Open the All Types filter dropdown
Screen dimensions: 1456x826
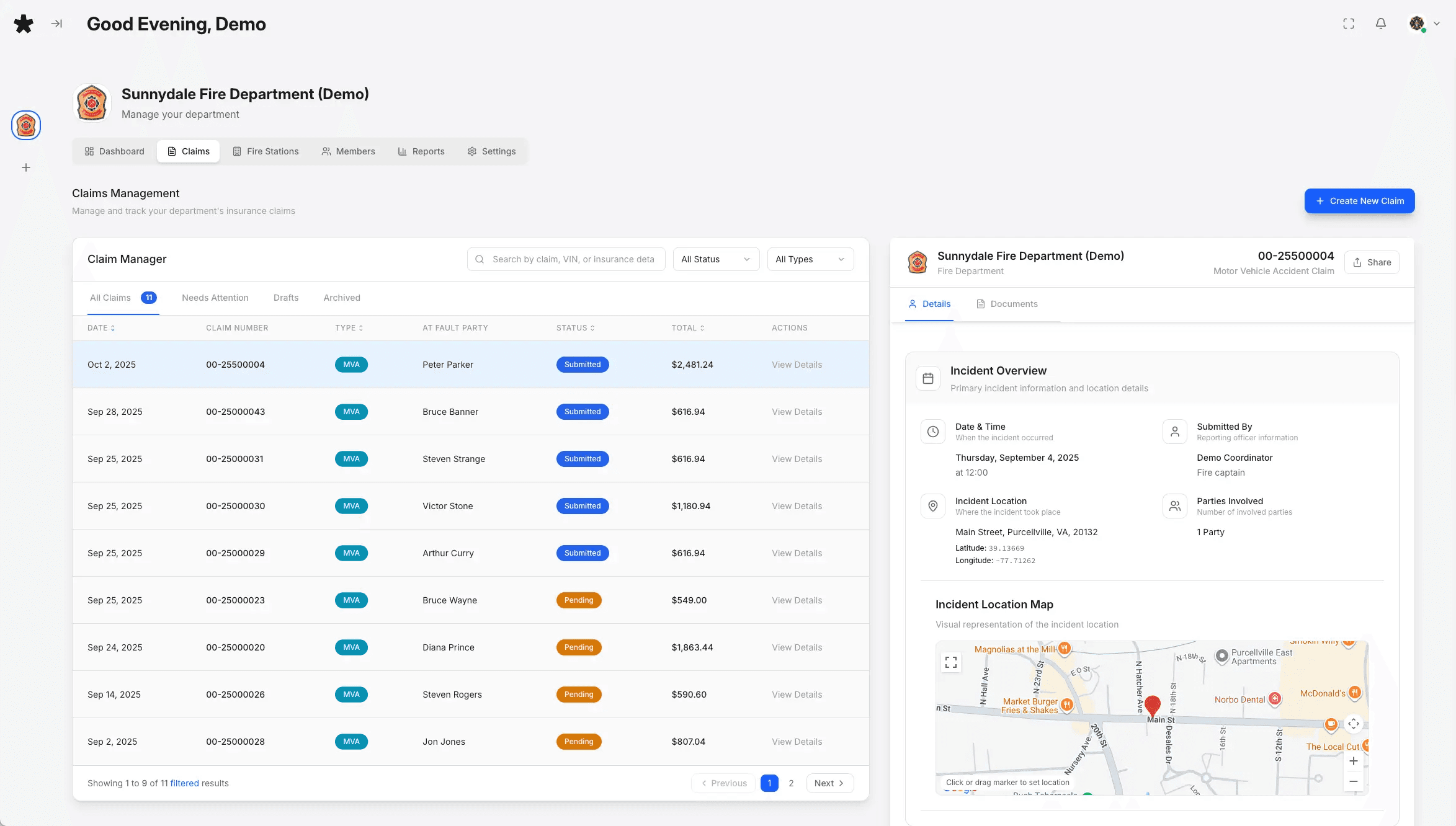(810, 259)
